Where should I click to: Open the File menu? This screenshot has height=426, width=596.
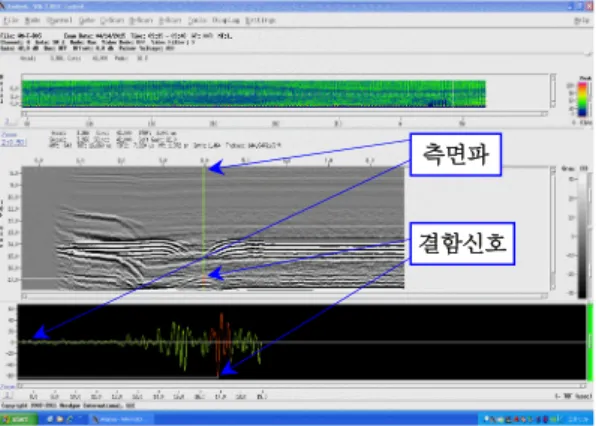click(11, 20)
